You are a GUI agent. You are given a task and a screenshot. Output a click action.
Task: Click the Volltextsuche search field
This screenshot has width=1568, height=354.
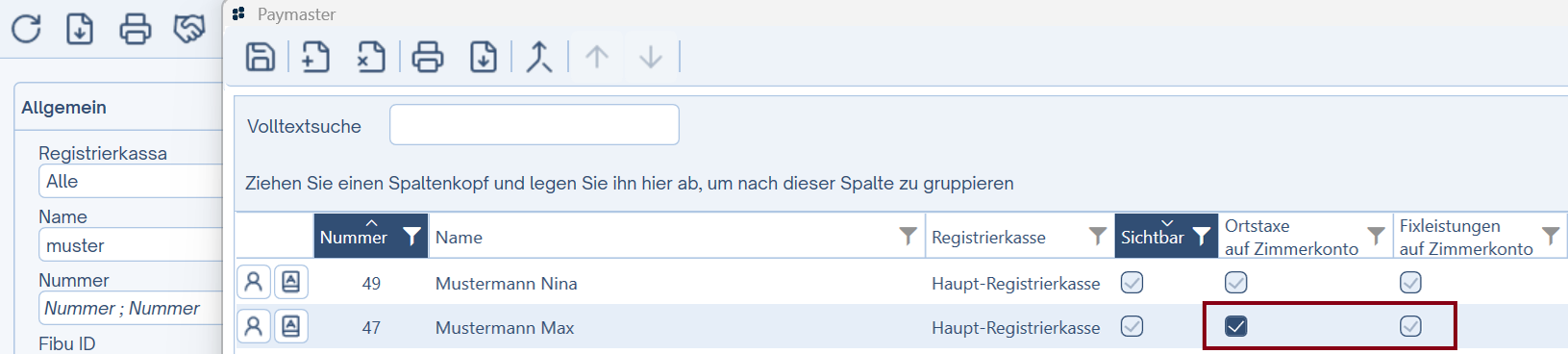535,125
